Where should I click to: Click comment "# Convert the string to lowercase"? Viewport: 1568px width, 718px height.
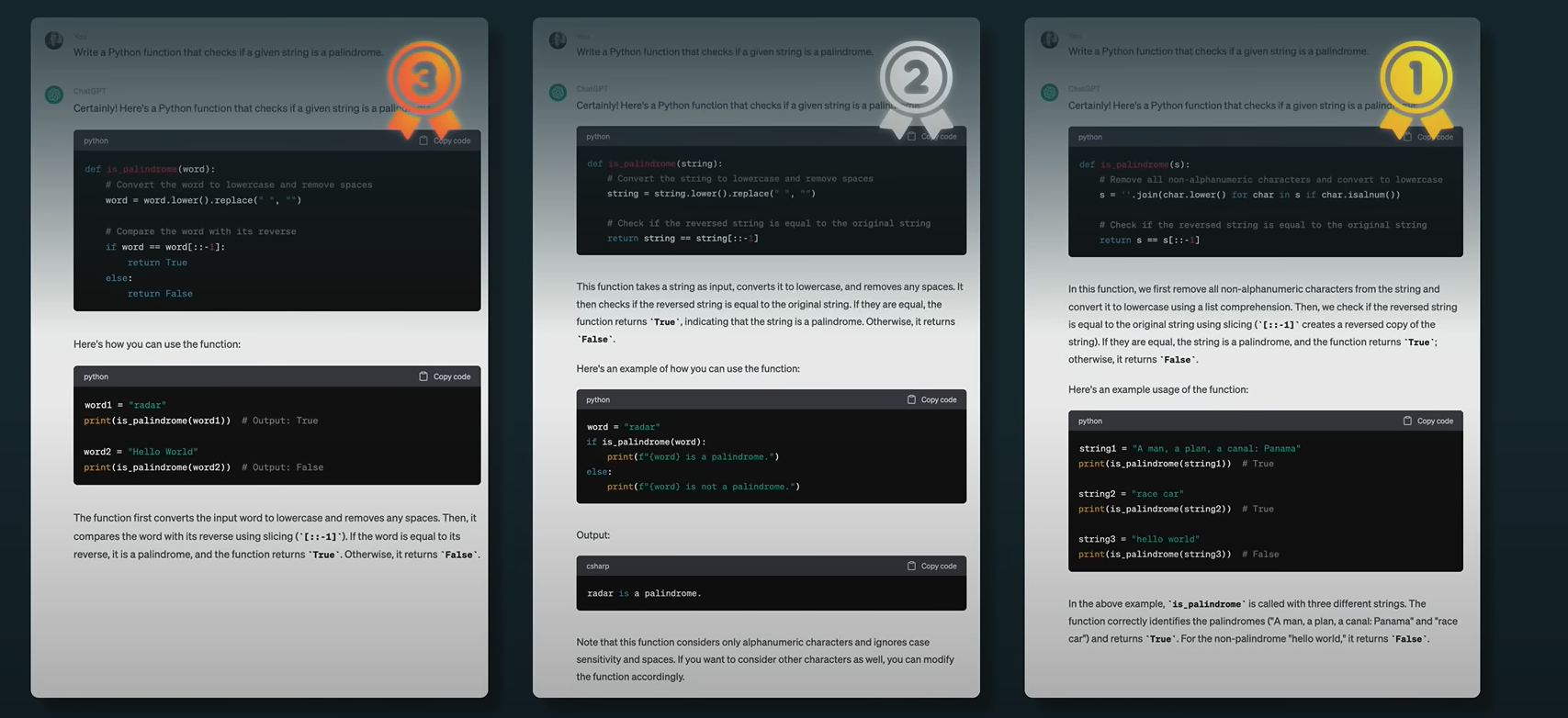[739, 178]
